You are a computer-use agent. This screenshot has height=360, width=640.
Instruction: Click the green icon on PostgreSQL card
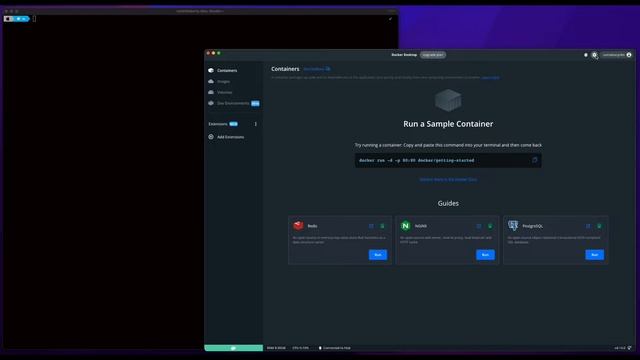coord(600,226)
